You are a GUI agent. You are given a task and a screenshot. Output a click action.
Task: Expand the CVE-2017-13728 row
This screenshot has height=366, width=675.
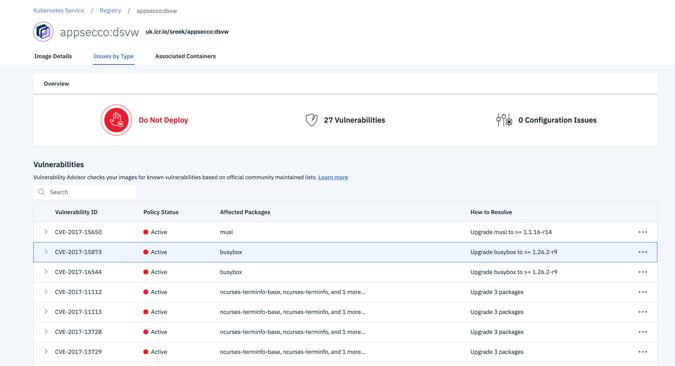(x=46, y=332)
